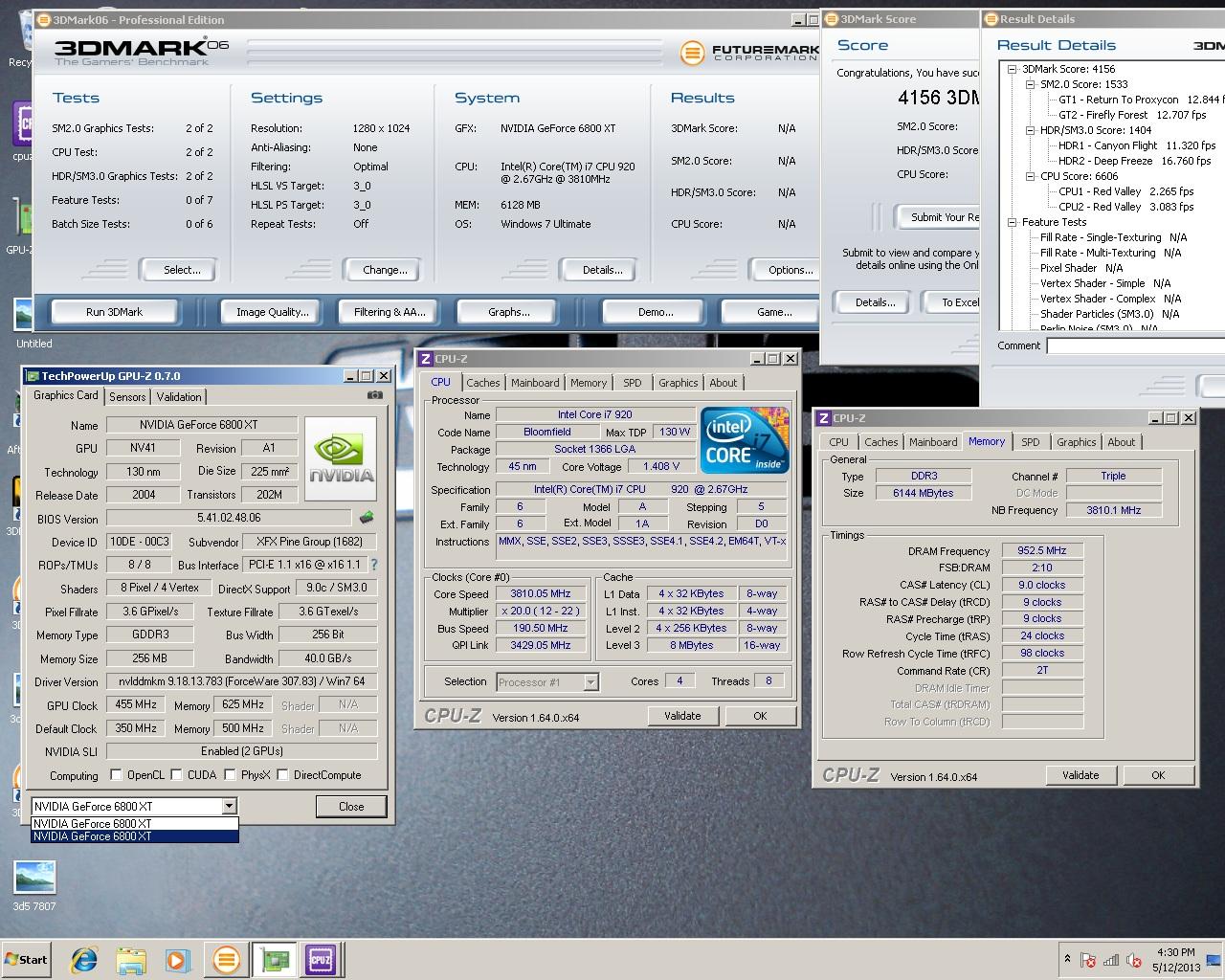Toggle the CUDA checkbox
Image resolution: width=1225 pixels, height=980 pixels.
coord(175,775)
